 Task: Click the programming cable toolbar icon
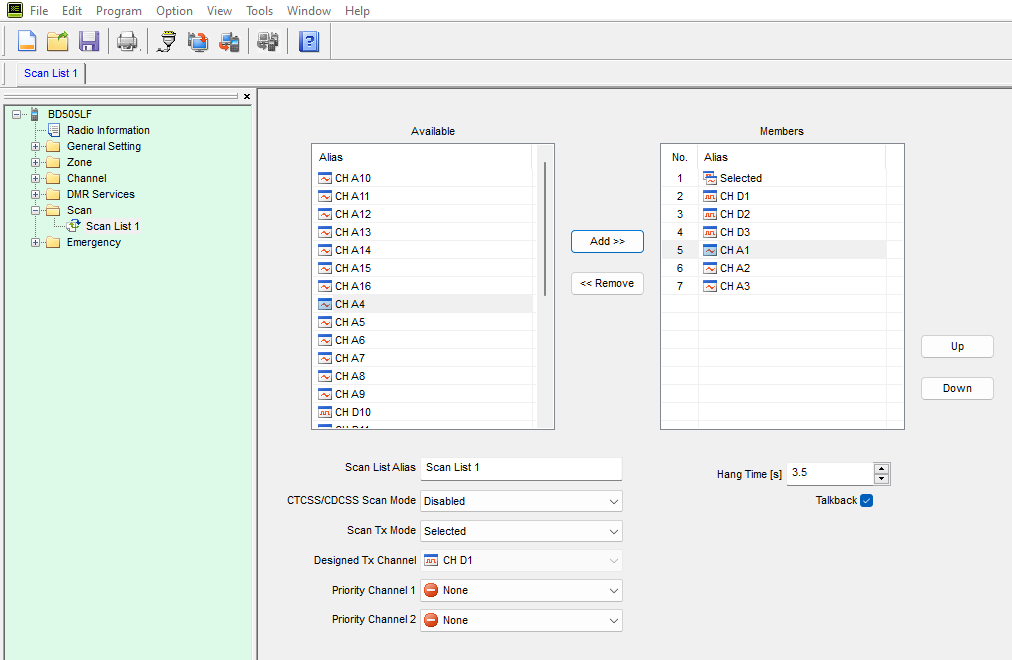click(x=167, y=42)
